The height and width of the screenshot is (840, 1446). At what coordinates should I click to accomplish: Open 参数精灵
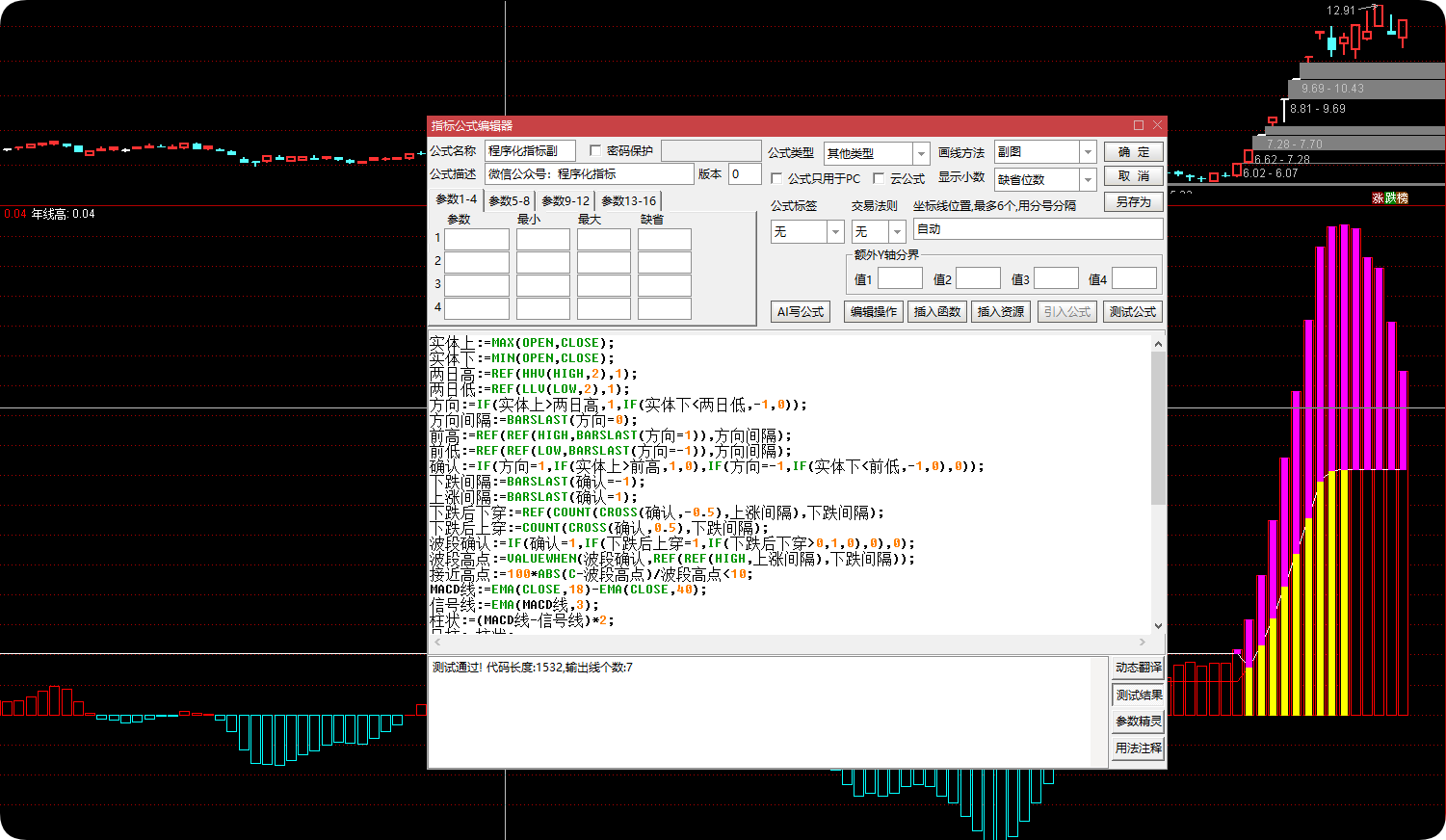[1138, 722]
